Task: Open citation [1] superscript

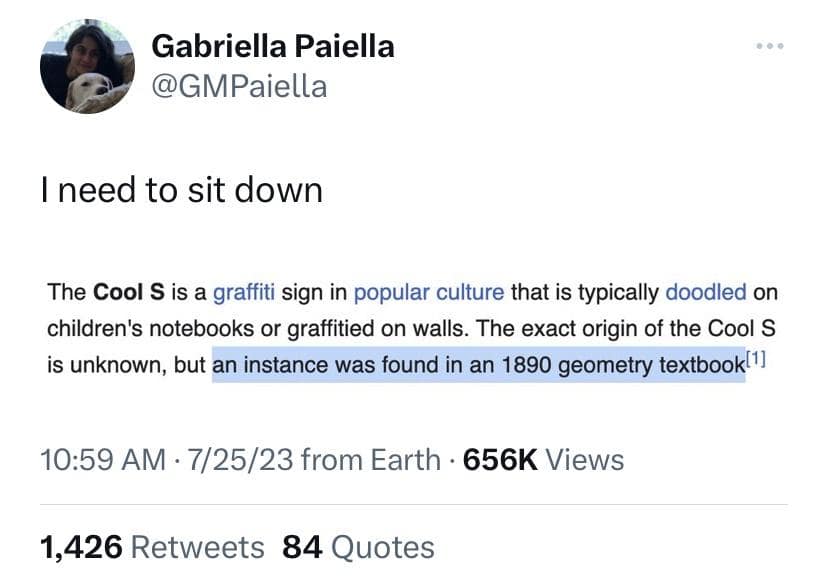Action: pos(756,360)
